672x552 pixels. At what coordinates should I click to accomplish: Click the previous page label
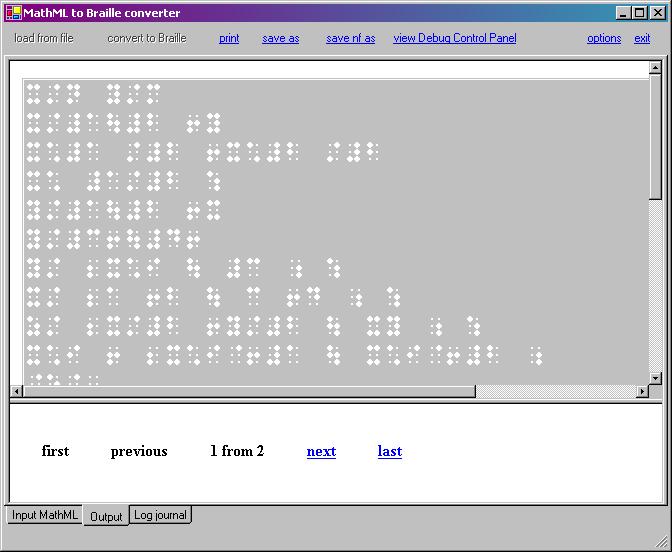[x=139, y=451]
